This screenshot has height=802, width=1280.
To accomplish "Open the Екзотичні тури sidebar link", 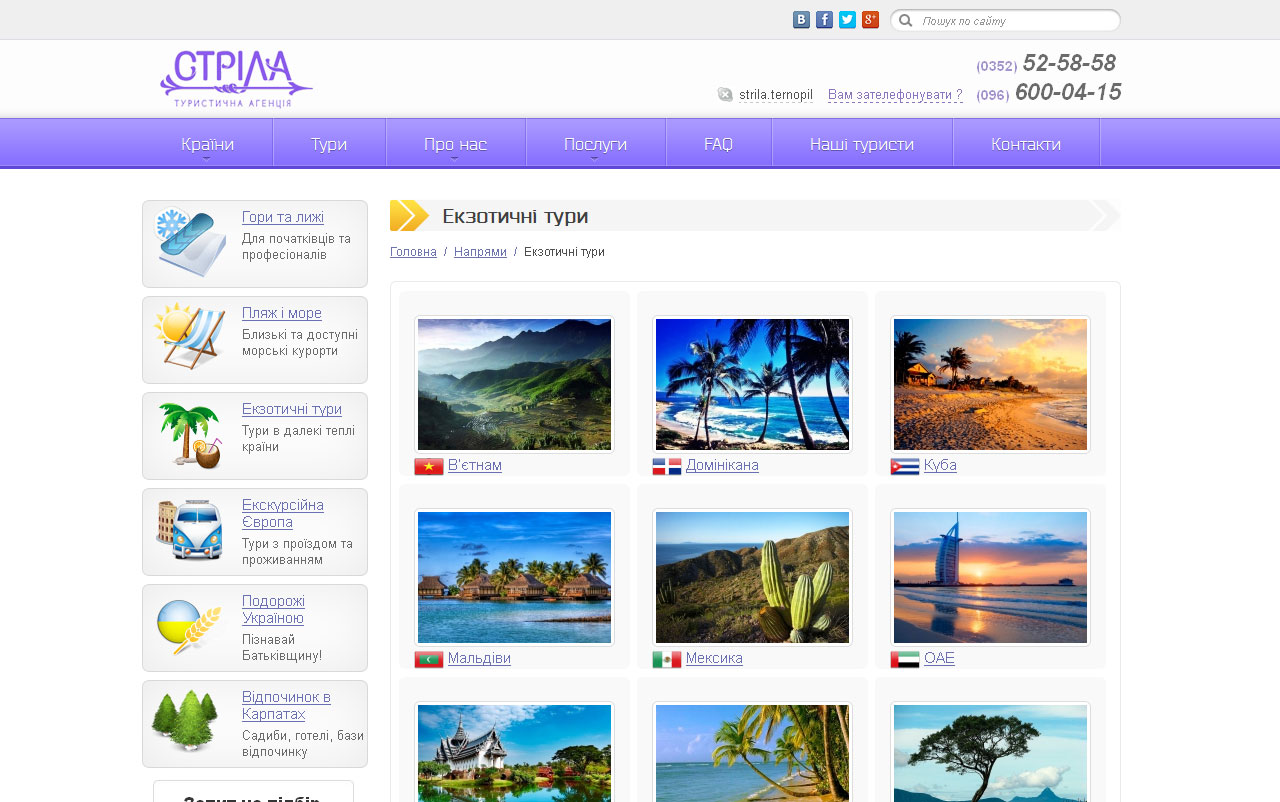I will pyautogui.click(x=292, y=409).
